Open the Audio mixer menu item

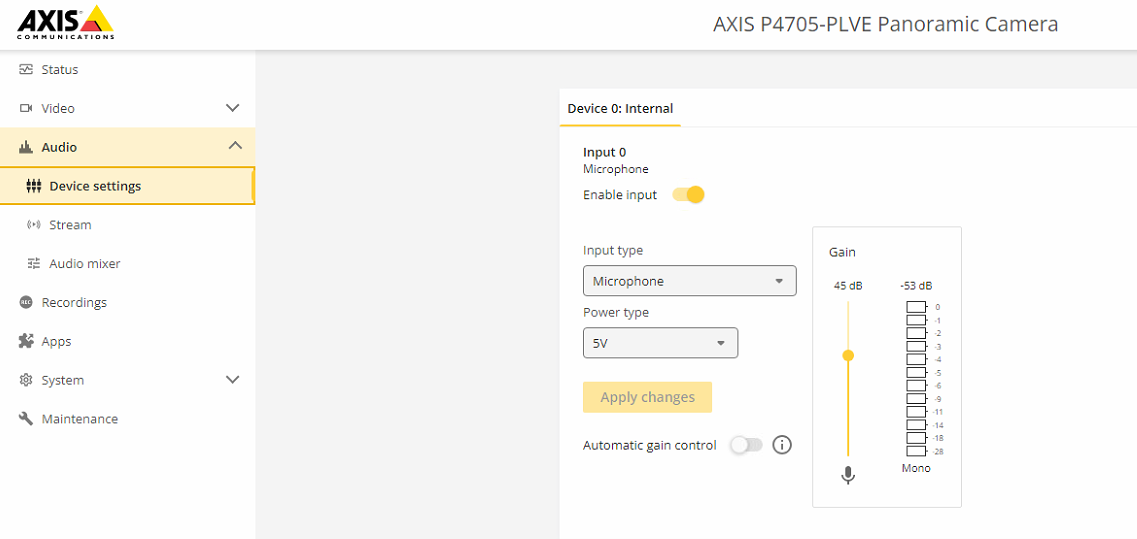[85, 264]
